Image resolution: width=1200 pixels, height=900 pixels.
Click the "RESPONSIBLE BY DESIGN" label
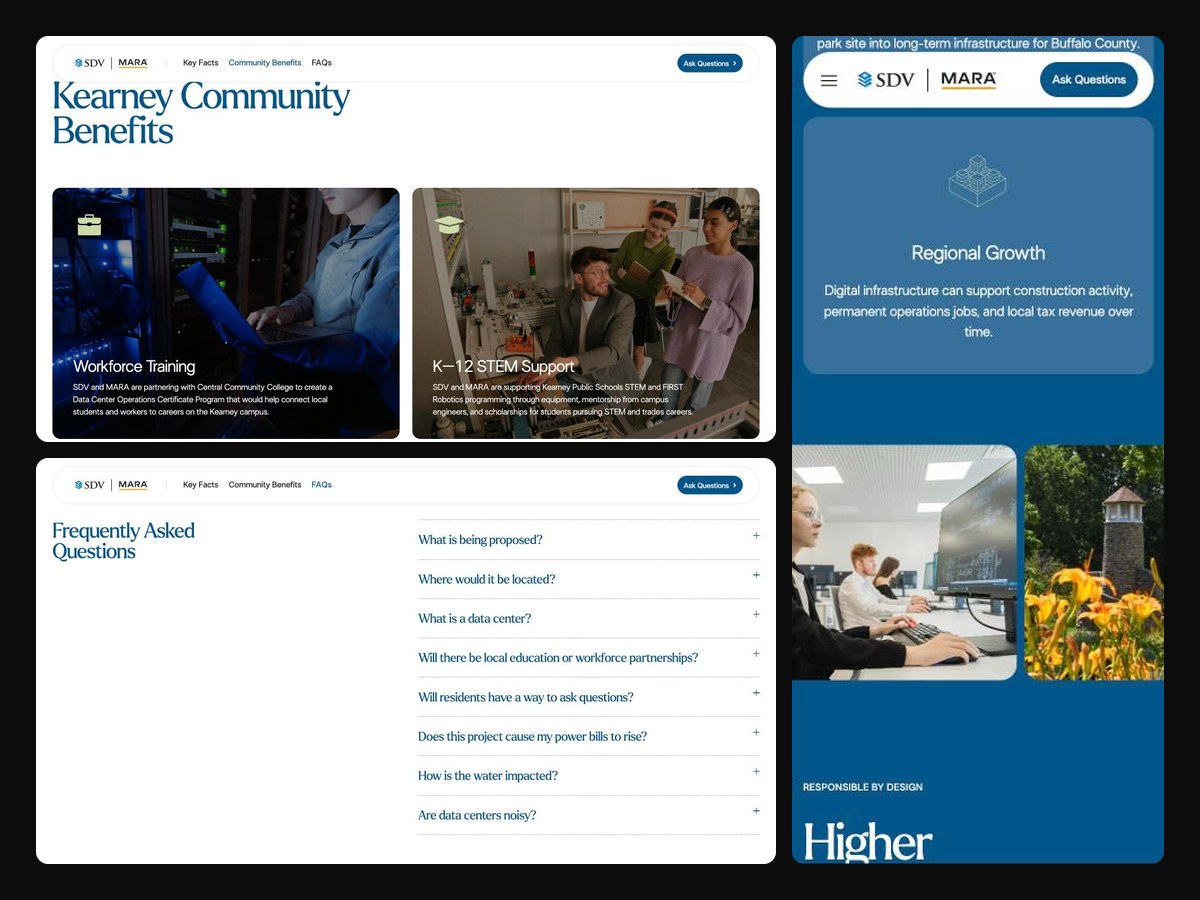tap(863, 787)
